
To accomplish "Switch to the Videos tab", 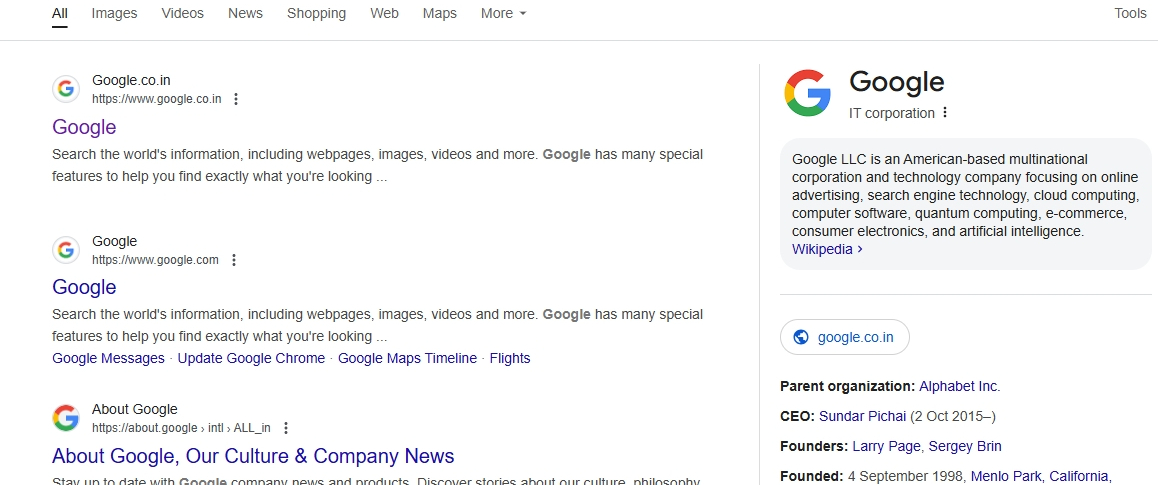I will pyautogui.click(x=182, y=13).
